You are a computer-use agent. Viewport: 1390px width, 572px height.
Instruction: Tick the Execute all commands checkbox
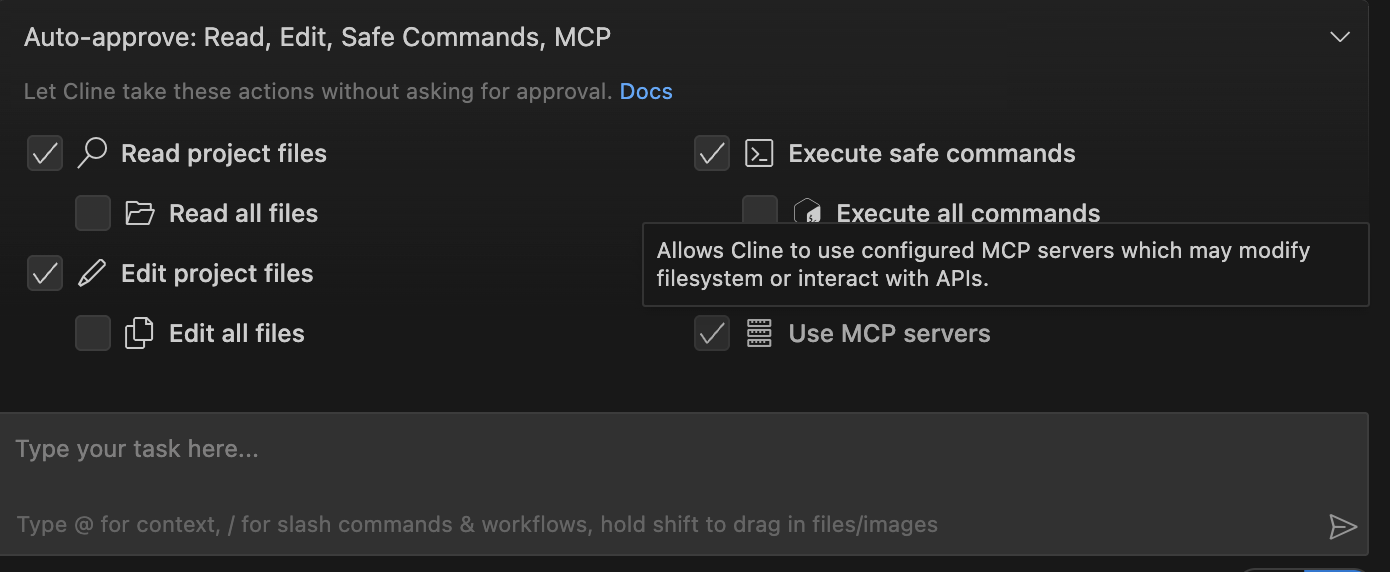[760, 209]
